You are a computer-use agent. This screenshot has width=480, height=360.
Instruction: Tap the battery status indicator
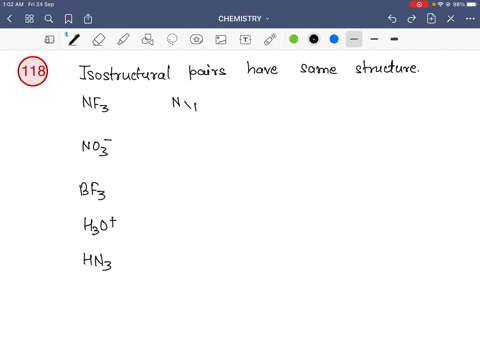pos(472,4)
